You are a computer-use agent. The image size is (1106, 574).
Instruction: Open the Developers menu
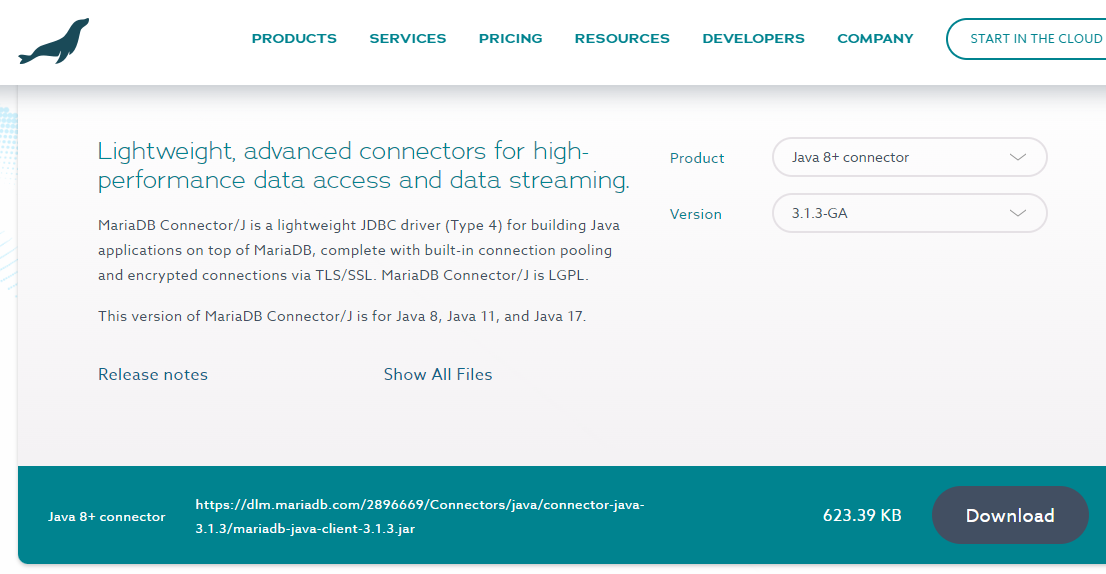coord(753,39)
